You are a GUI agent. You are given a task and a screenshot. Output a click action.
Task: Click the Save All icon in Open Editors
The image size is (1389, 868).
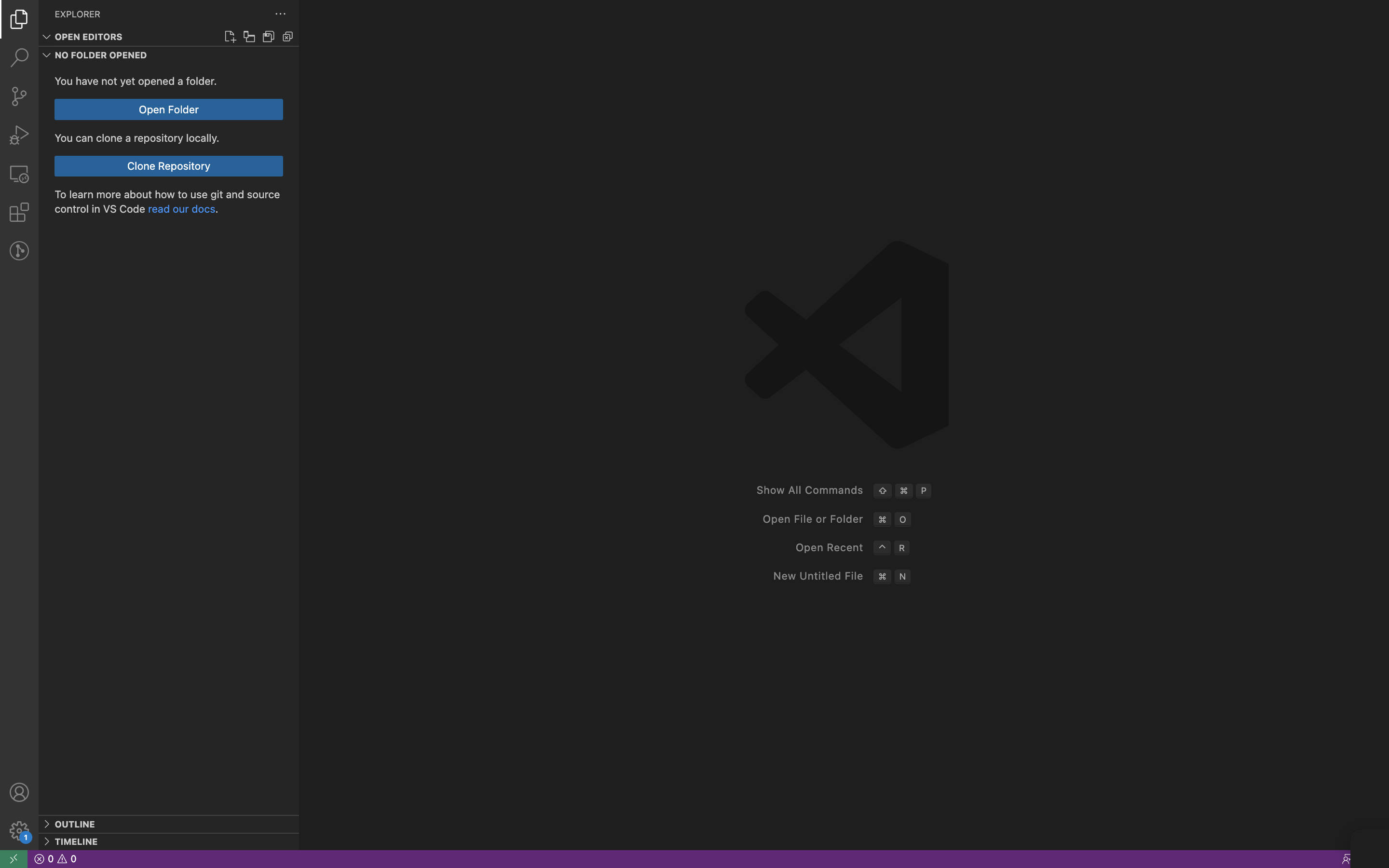pos(268,37)
